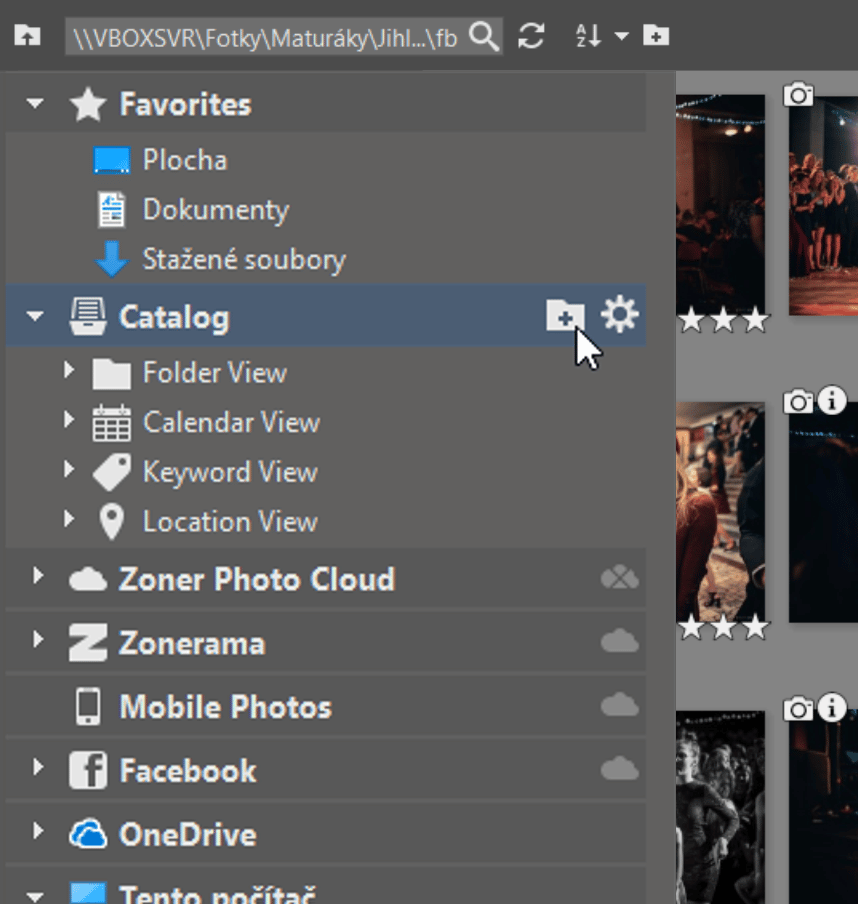858x904 pixels.
Task: Click the folder path input field
Action: pyautogui.click(x=266, y=37)
